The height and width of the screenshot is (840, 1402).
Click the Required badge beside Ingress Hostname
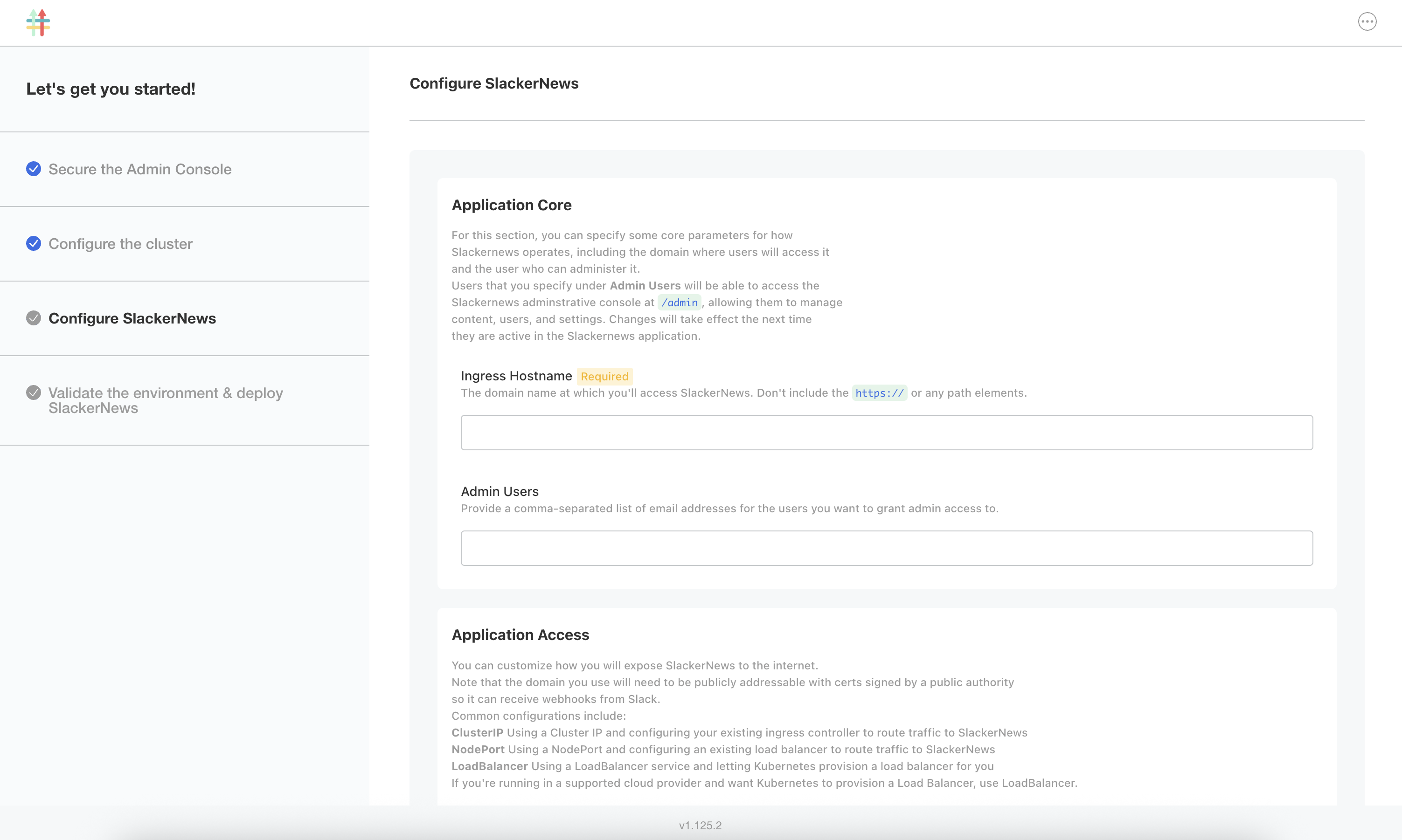604,376
